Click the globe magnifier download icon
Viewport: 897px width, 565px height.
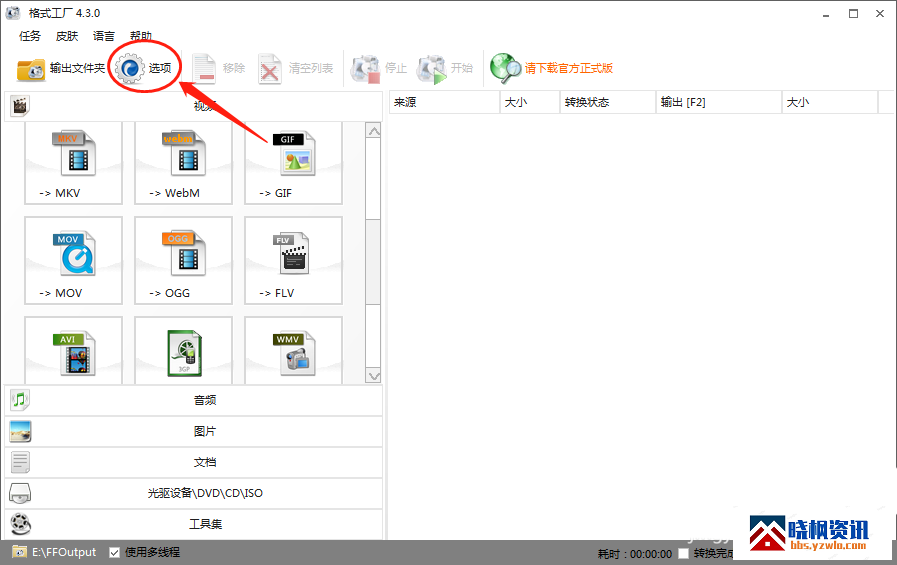505,68
